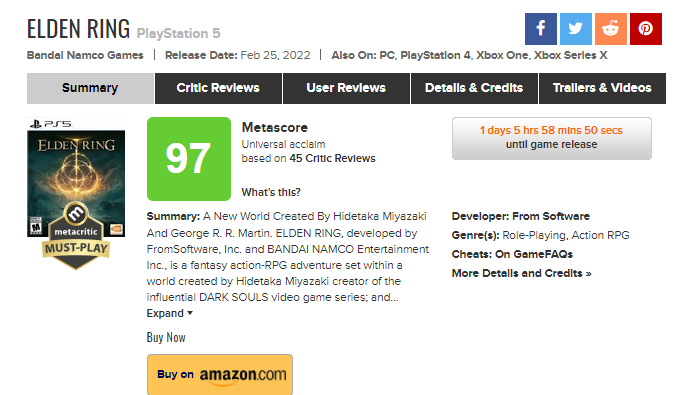Viewport: 679px width, 395px height.
Task: Open the Elden Ring PS5 cover art
Action: coord(76,178)
